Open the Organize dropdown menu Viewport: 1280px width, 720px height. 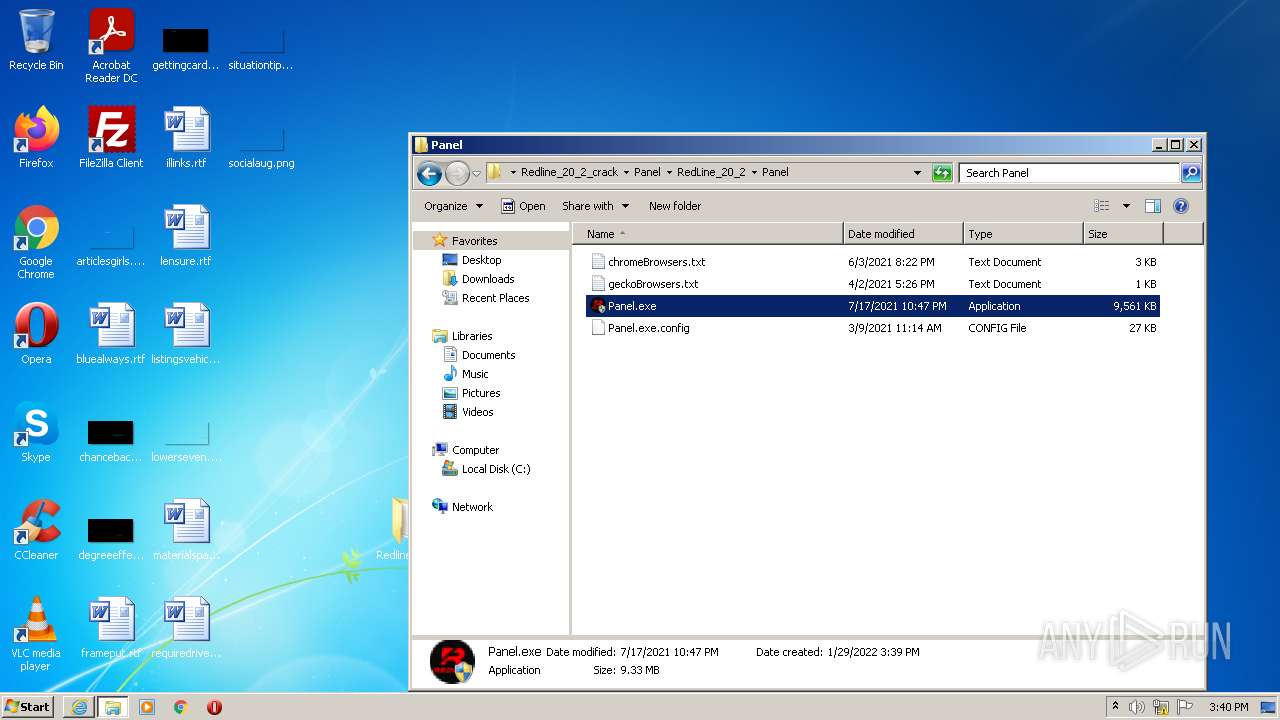pyautogui.click(x=453, y=206)
